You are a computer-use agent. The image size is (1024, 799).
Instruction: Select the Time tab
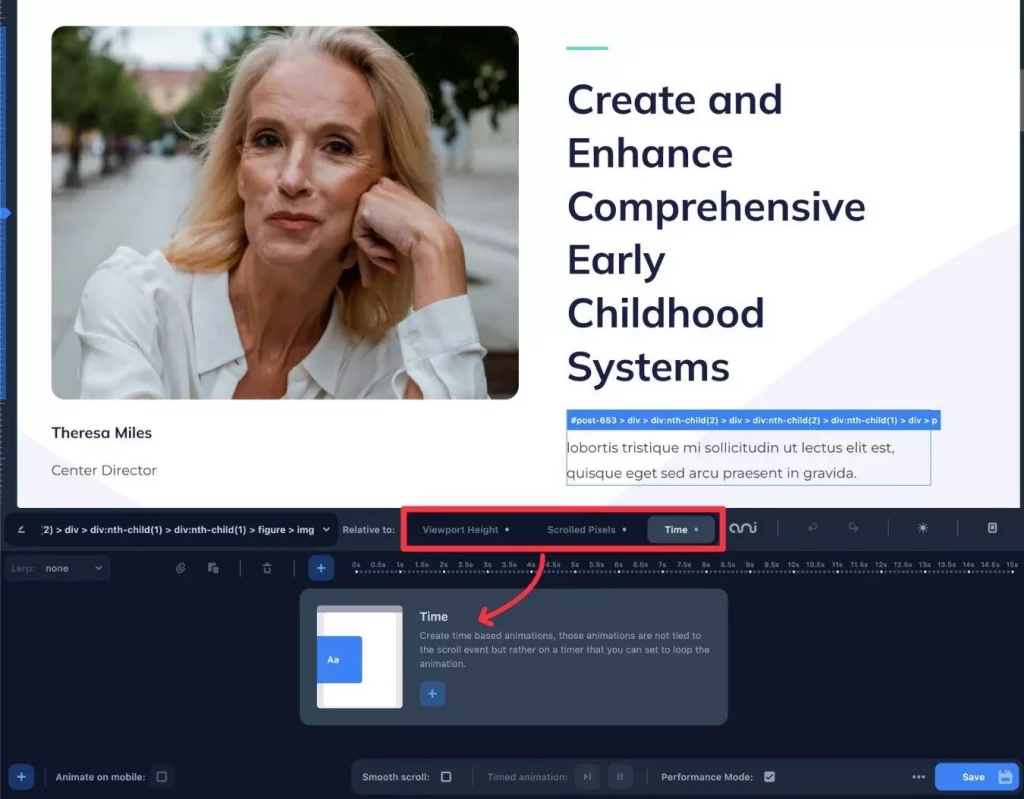click(x=681, y=529)
